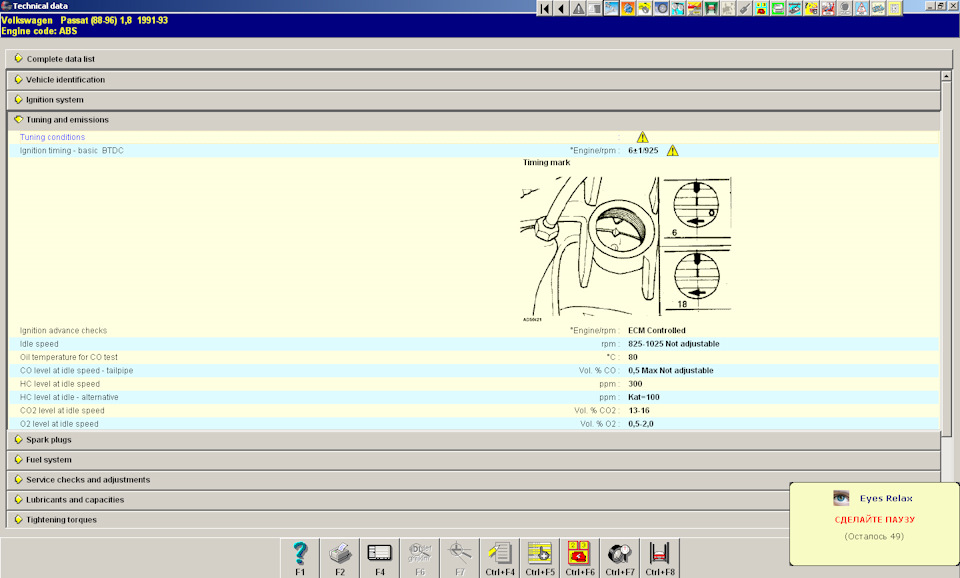Click the 825-1025 Not adjustable value
Screen dimensions: 960x578
(x=673, y=344)
